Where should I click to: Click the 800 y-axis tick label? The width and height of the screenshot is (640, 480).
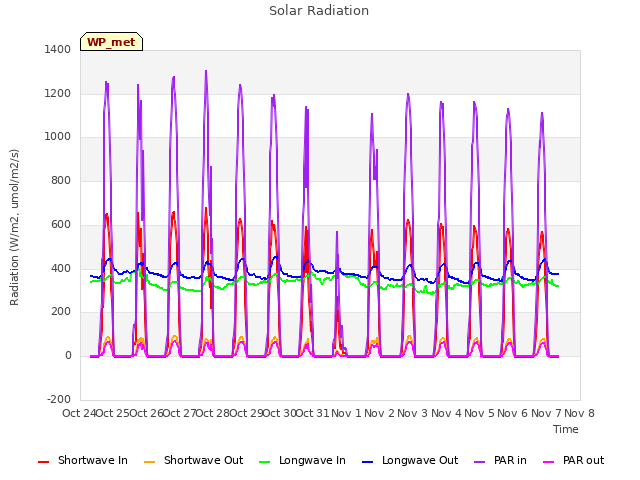[x=61, y=180]
